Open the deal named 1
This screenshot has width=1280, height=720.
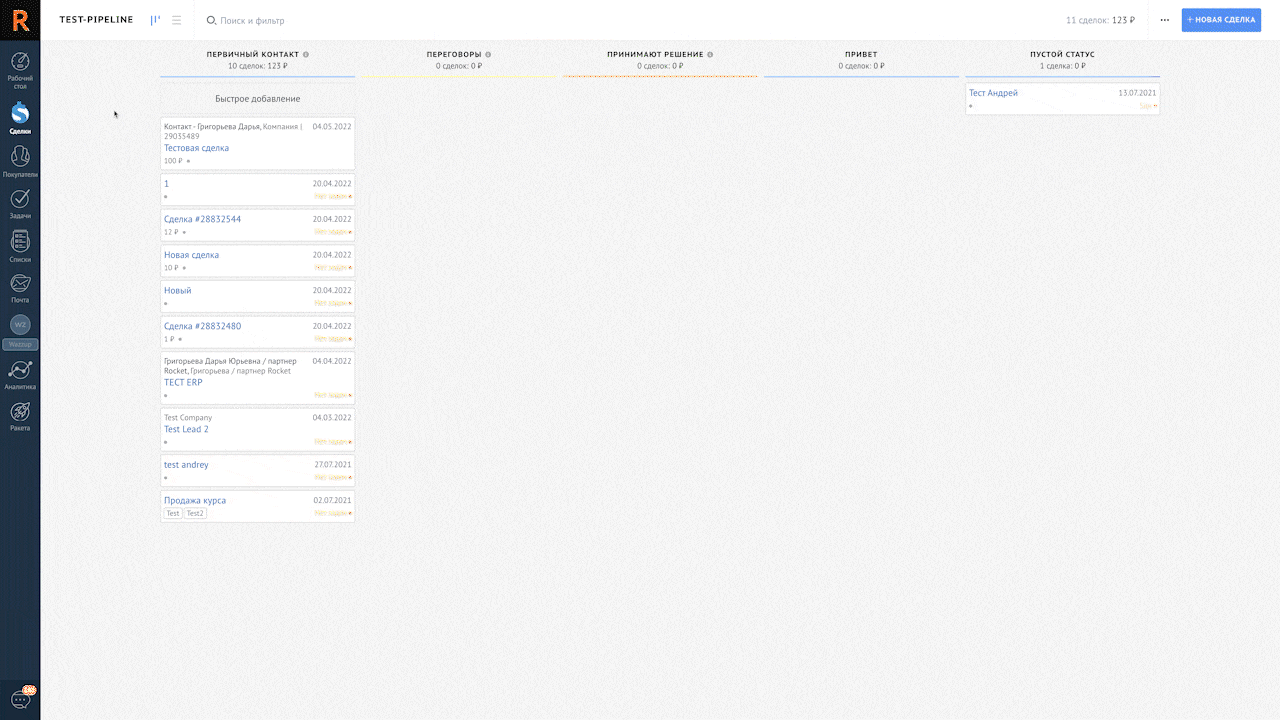click(166, 184)
